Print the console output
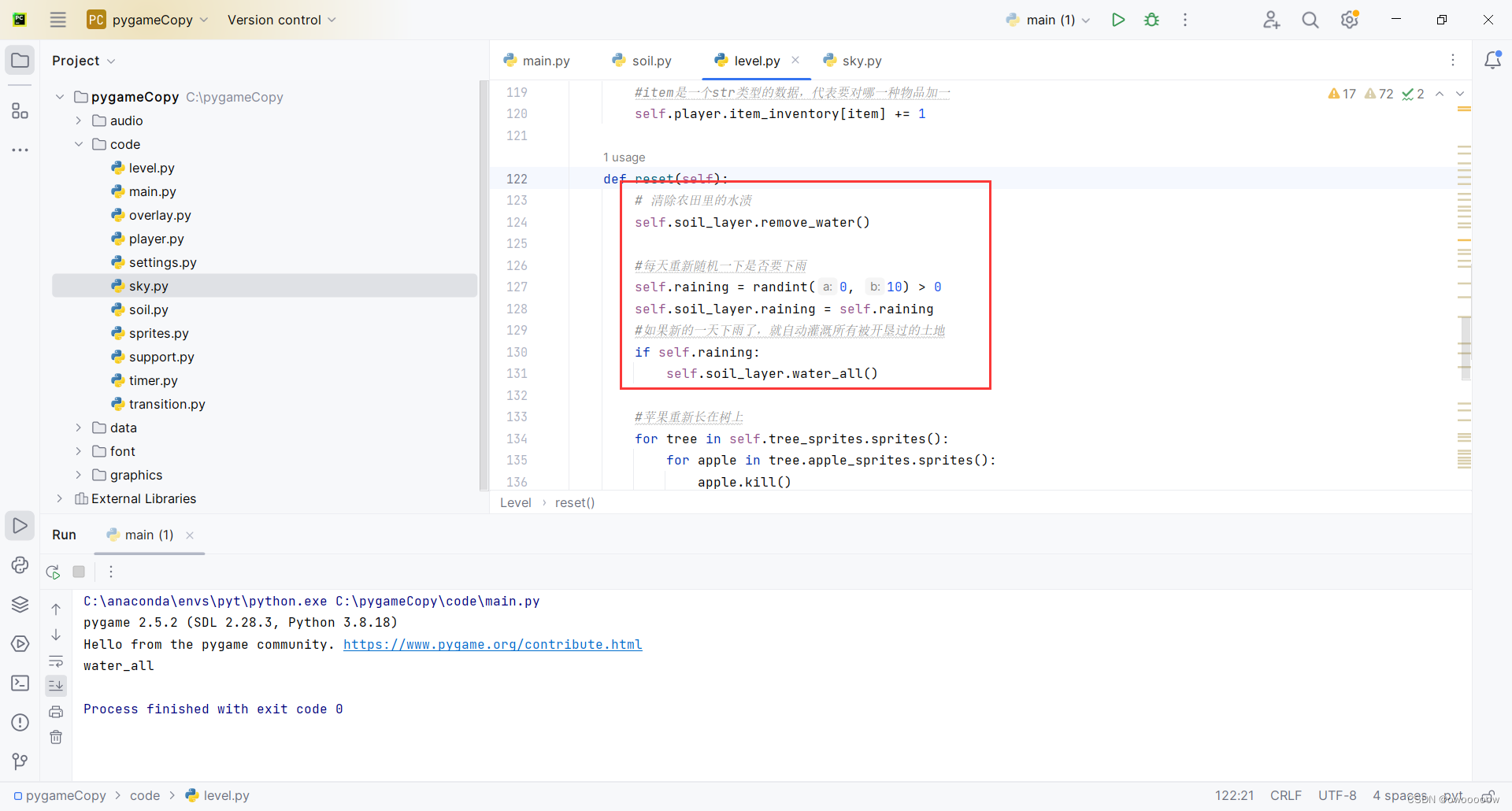This screenshot has width=1512, height=811. coord(56,712)
